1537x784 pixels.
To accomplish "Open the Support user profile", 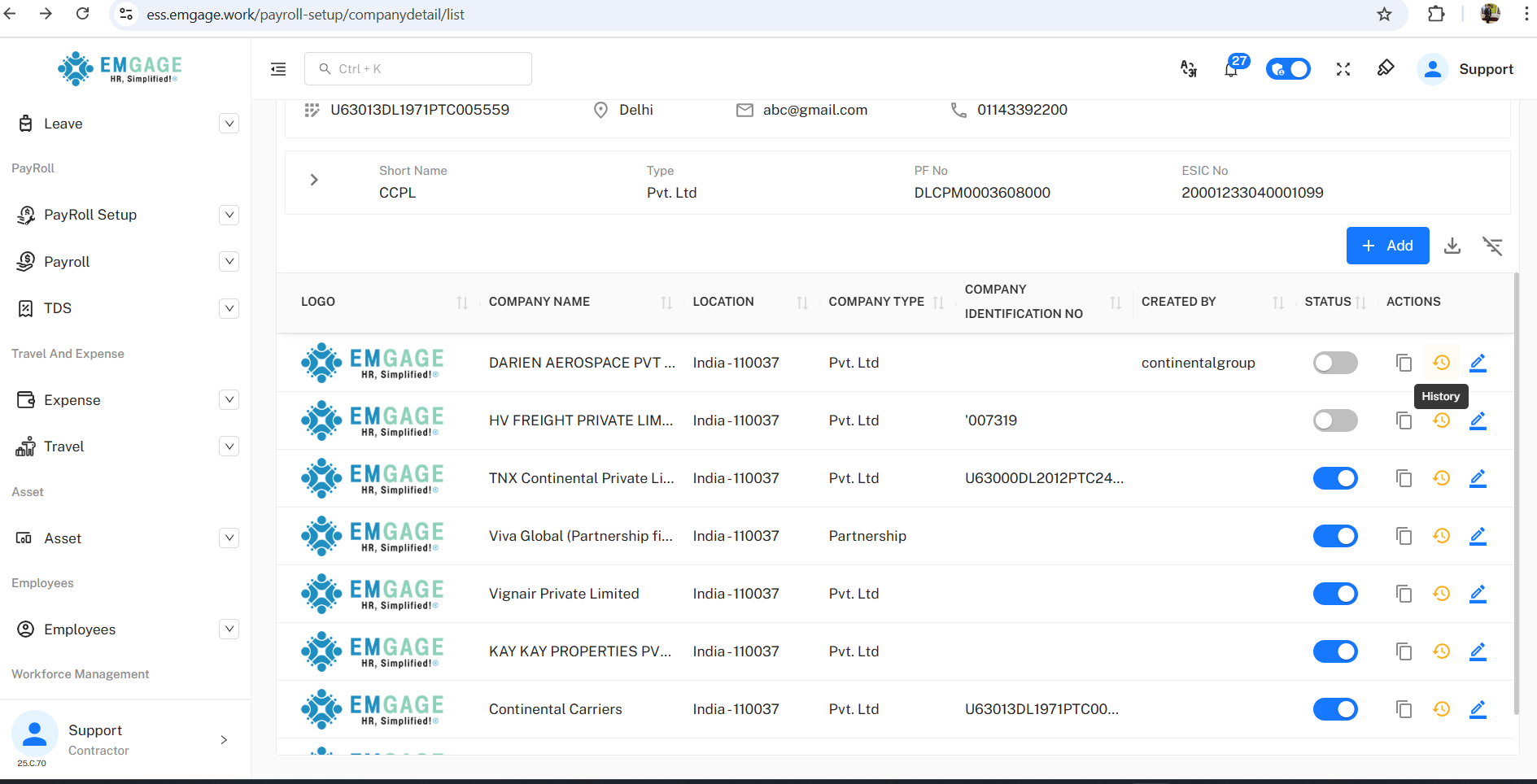I will pos(1466,69).
